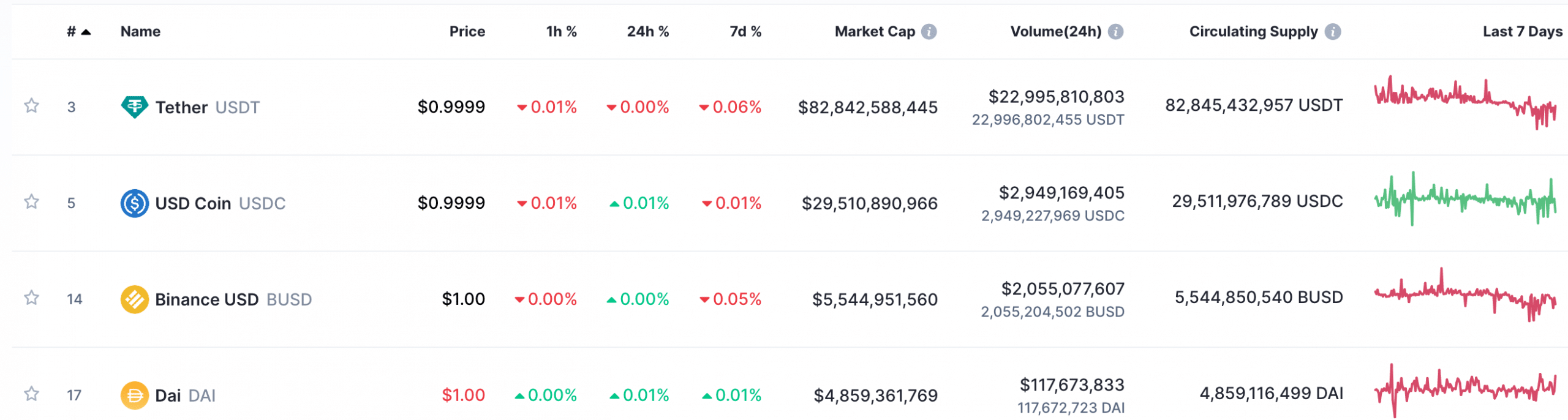Image resolution: width=1568 pixels, height=420 pixels.
Task: Open Binance USD market cap value link
Action: (875, 300)
